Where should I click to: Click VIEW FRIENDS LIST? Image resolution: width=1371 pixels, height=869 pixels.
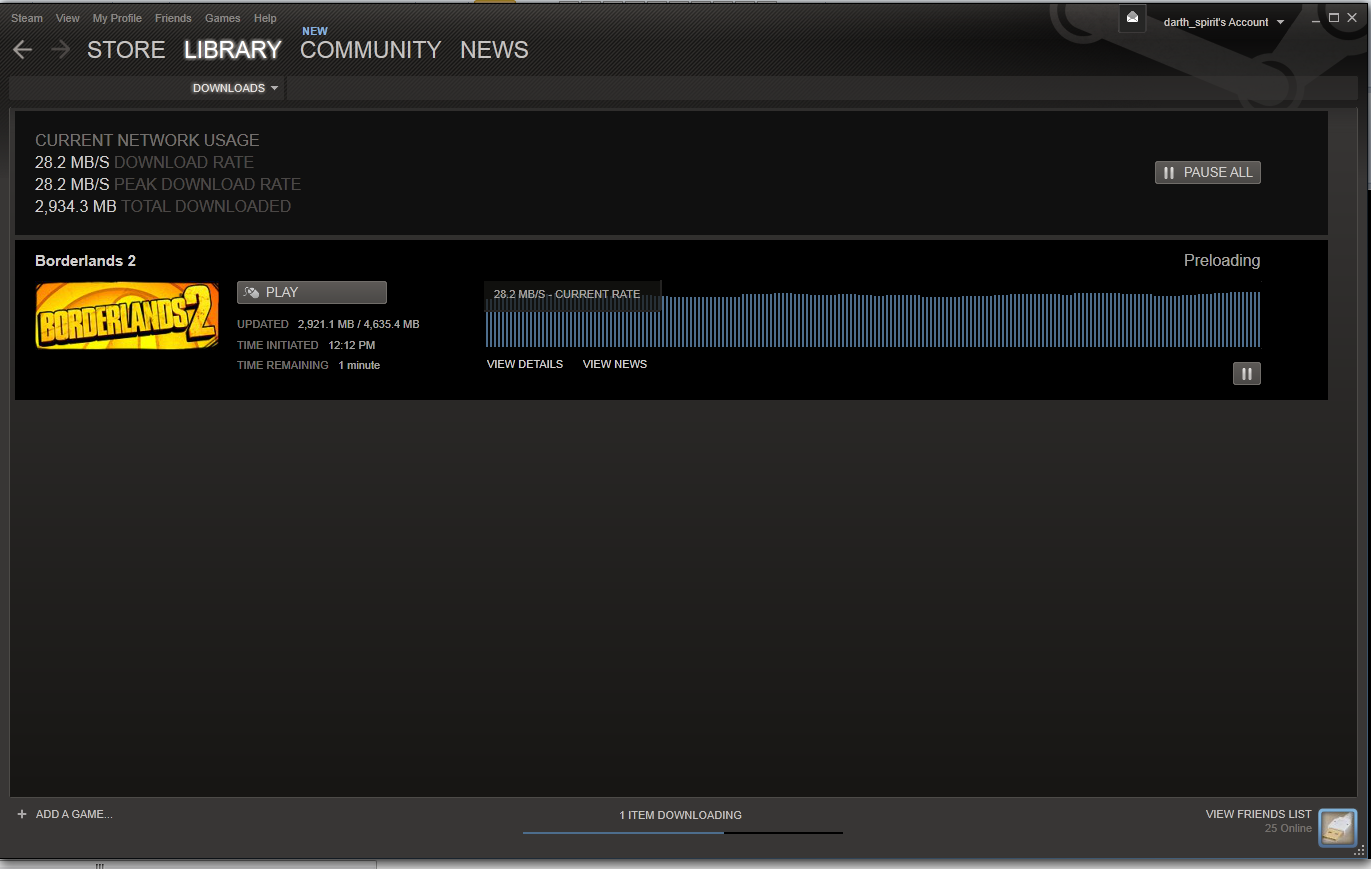[1258, 814]
